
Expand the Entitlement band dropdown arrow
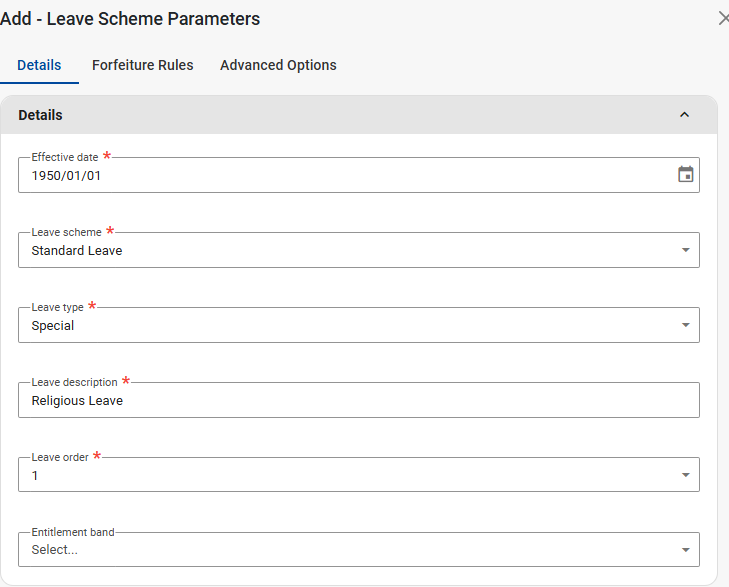pyautogui.click(x=685, y=550)
